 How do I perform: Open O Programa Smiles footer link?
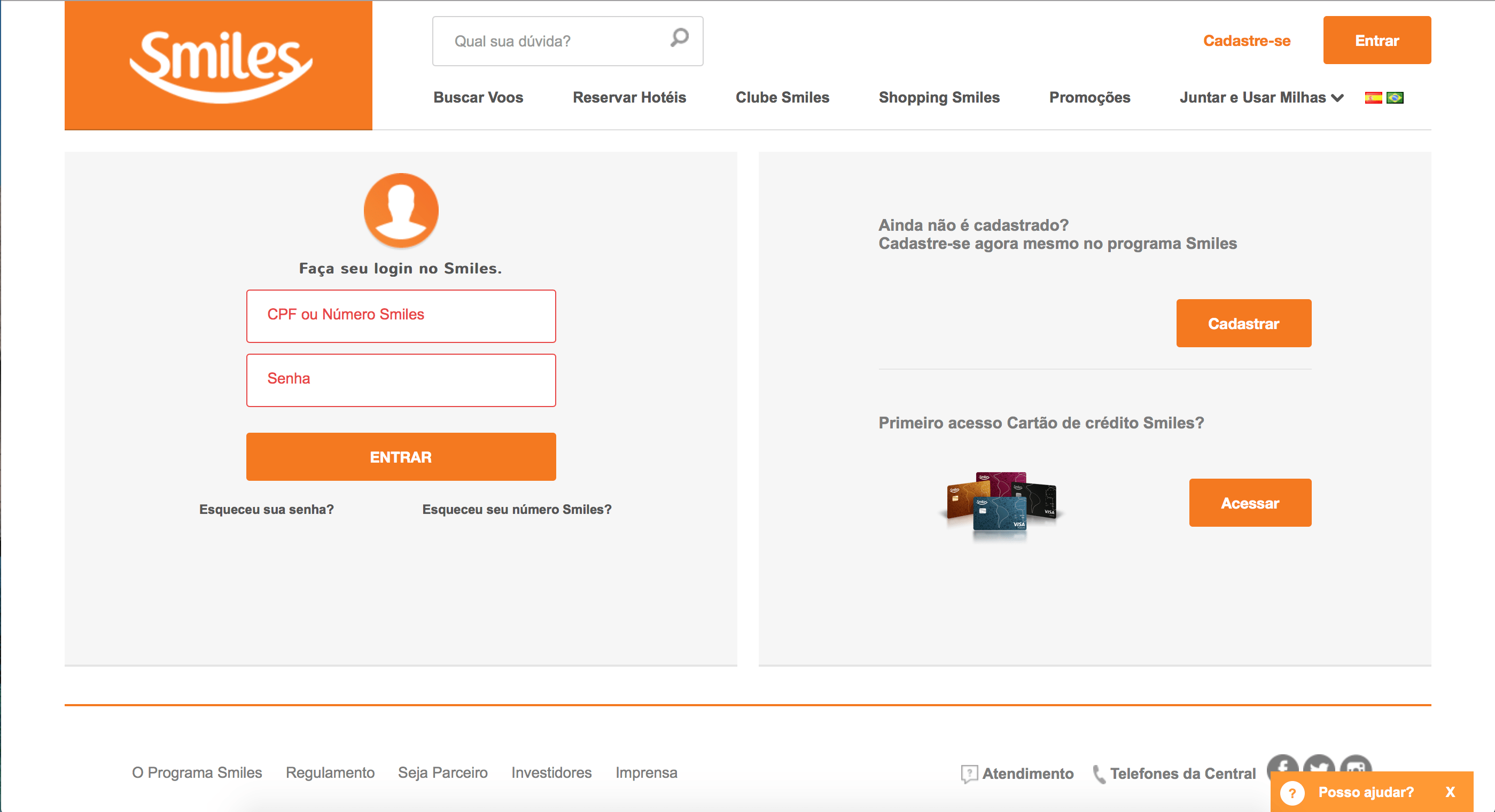point(197,772)
